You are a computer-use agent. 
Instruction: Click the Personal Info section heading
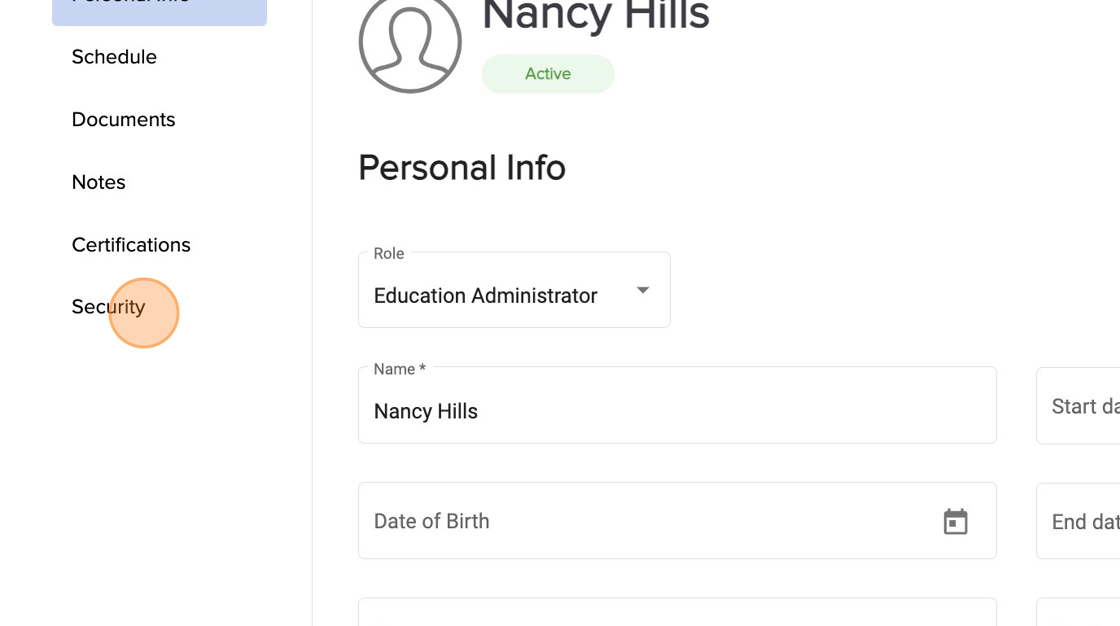462,168
